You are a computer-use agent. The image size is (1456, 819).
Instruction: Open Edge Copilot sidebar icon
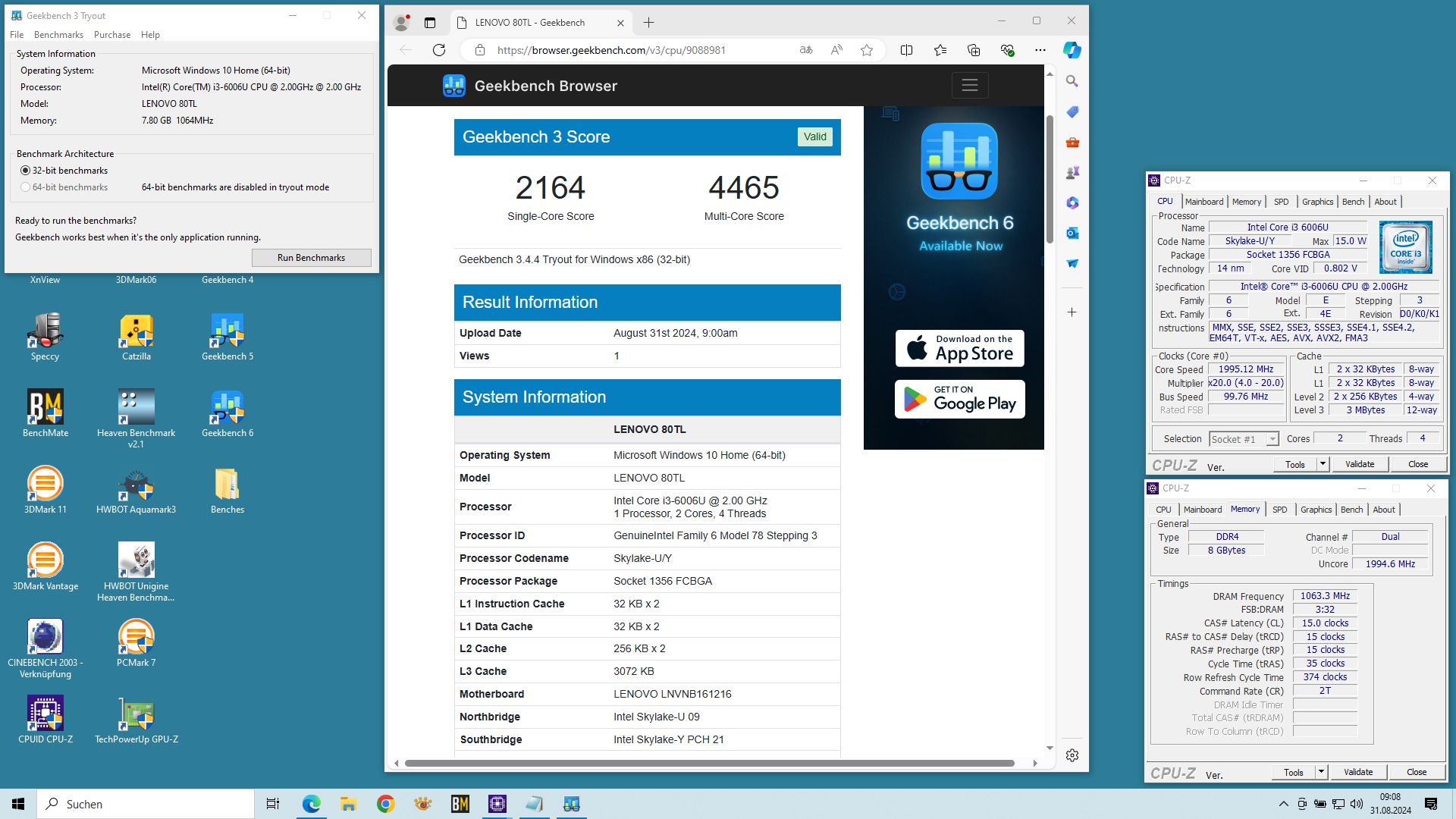(1072, 50)
